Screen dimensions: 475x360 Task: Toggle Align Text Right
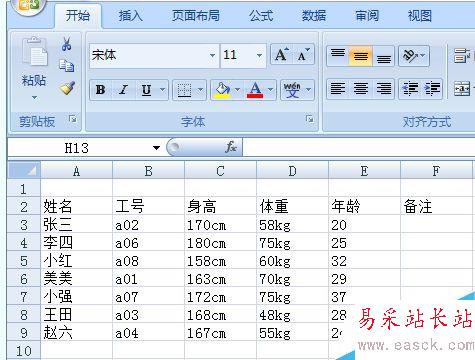(x=384, y=89)
